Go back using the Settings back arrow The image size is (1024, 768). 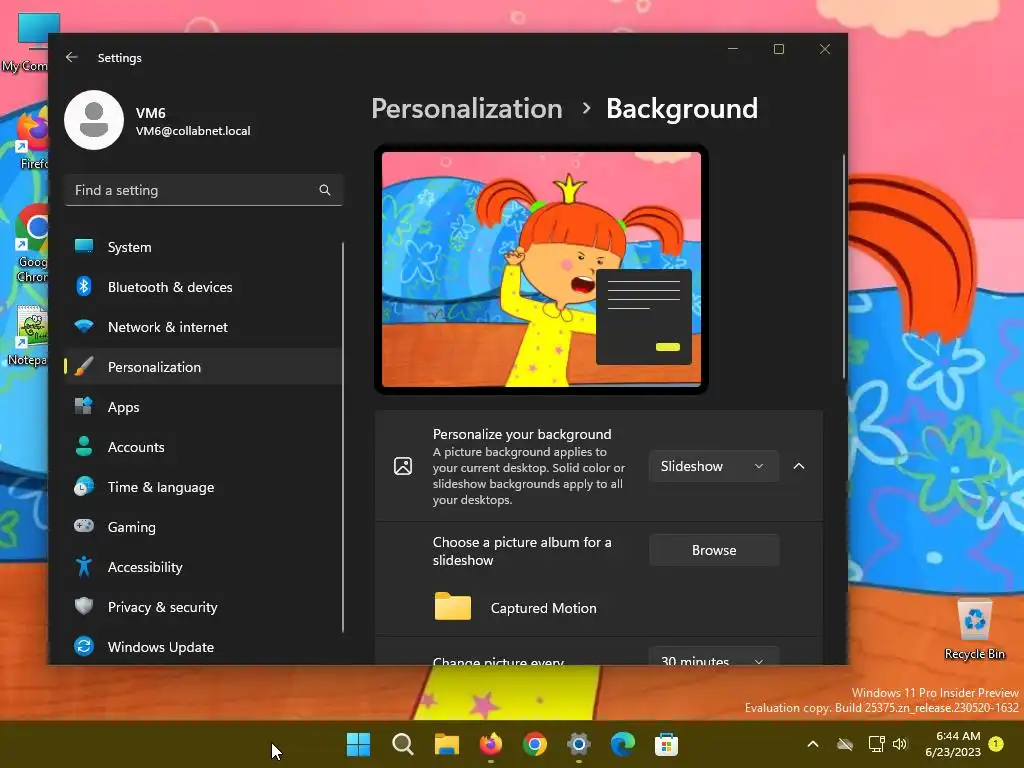click(72, 57)
